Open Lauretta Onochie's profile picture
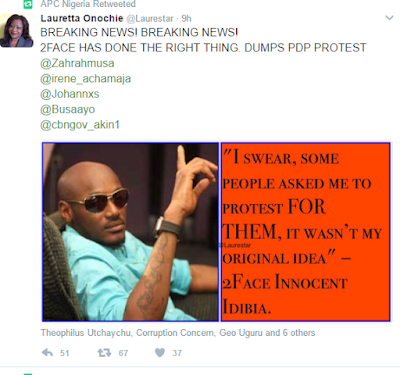 pyautogui.click(x=17, y=31)
